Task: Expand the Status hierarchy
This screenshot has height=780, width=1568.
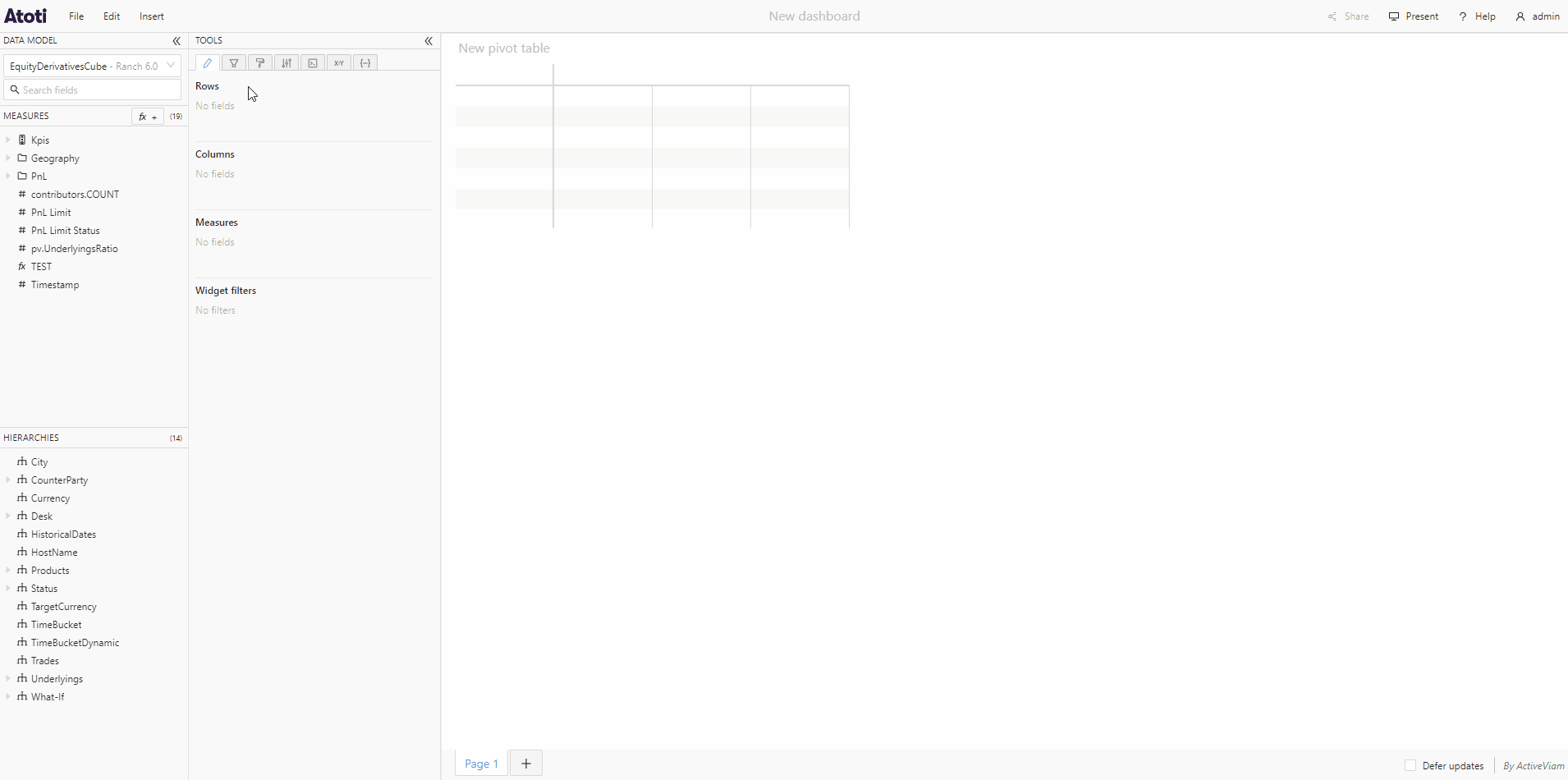Action: tap(8, 588)
